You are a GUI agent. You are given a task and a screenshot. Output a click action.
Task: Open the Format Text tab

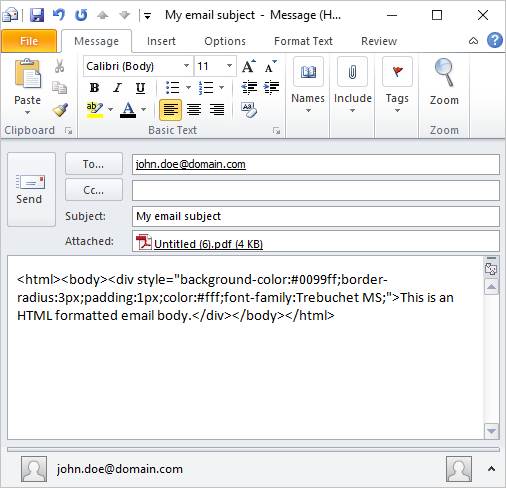303,41
